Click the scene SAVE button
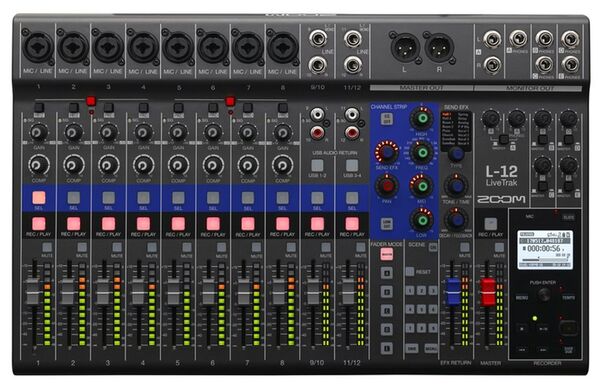The image size is (600, 387). pyautogui.click(x=412, y=348)
